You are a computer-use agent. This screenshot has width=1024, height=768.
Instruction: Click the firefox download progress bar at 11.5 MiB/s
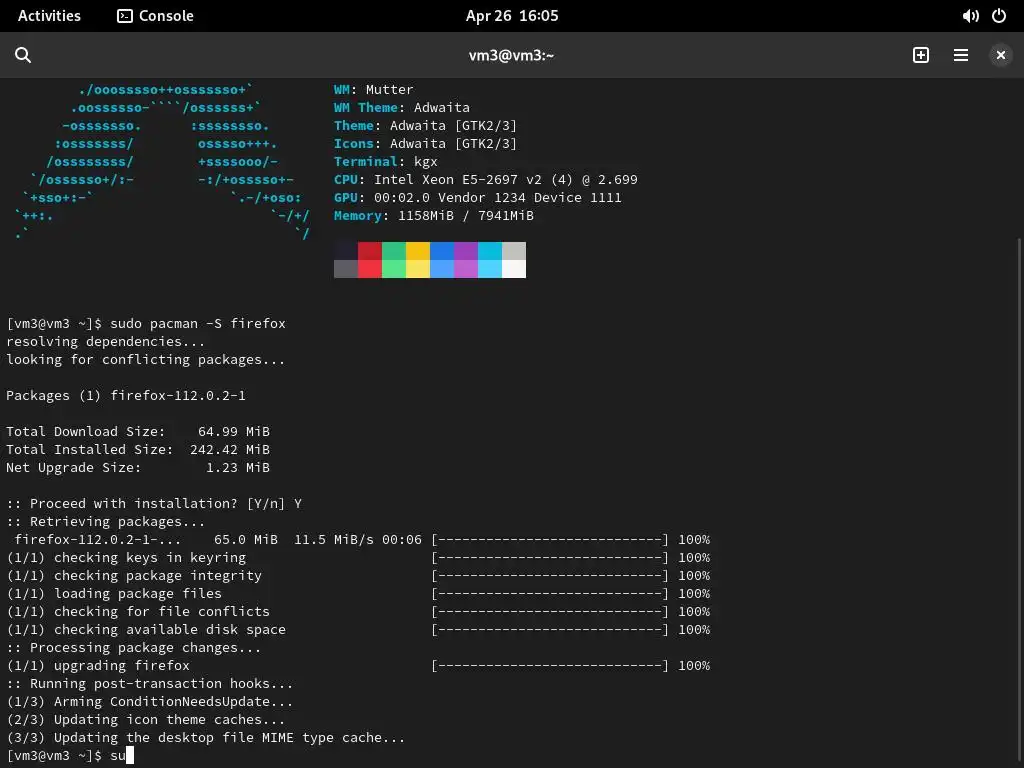pos(550,539)
